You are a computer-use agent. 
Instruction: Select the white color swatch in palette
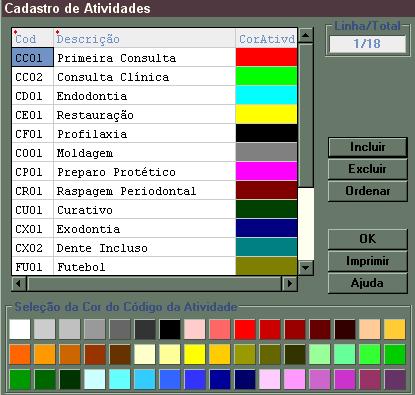click(x=20, y=329)
